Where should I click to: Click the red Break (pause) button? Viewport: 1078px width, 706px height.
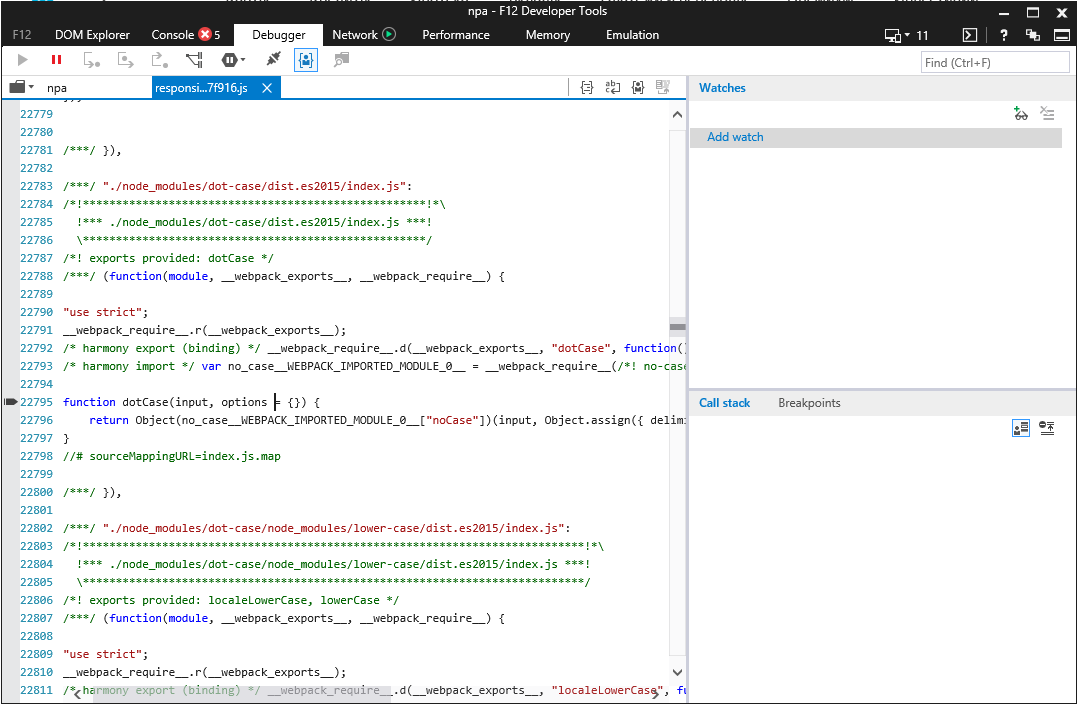tap(56, 60)
